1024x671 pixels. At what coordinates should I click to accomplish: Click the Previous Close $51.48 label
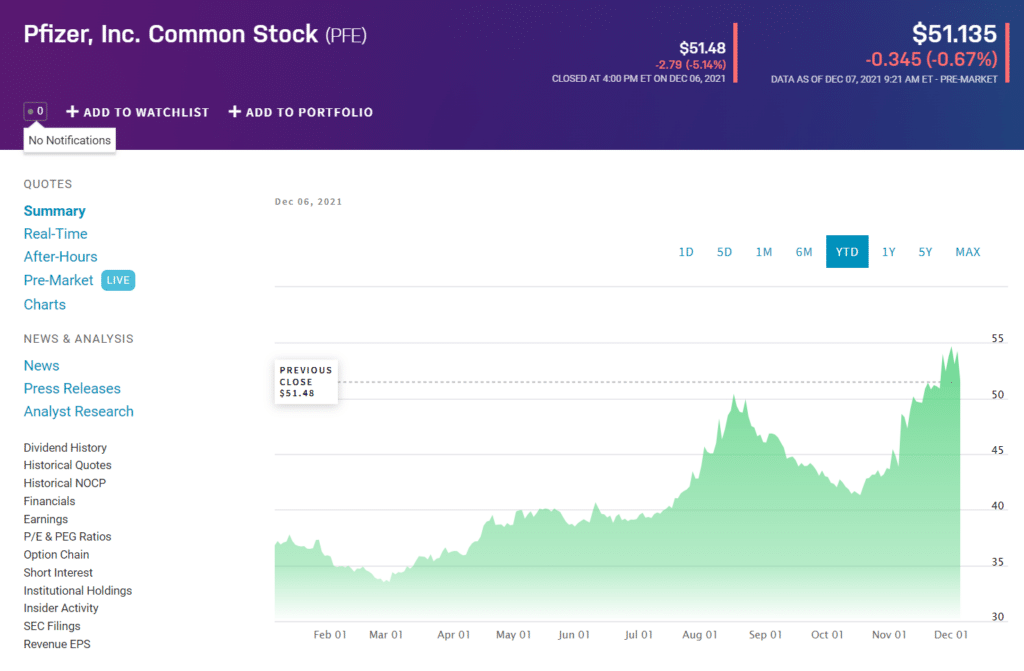pos(306,382)
